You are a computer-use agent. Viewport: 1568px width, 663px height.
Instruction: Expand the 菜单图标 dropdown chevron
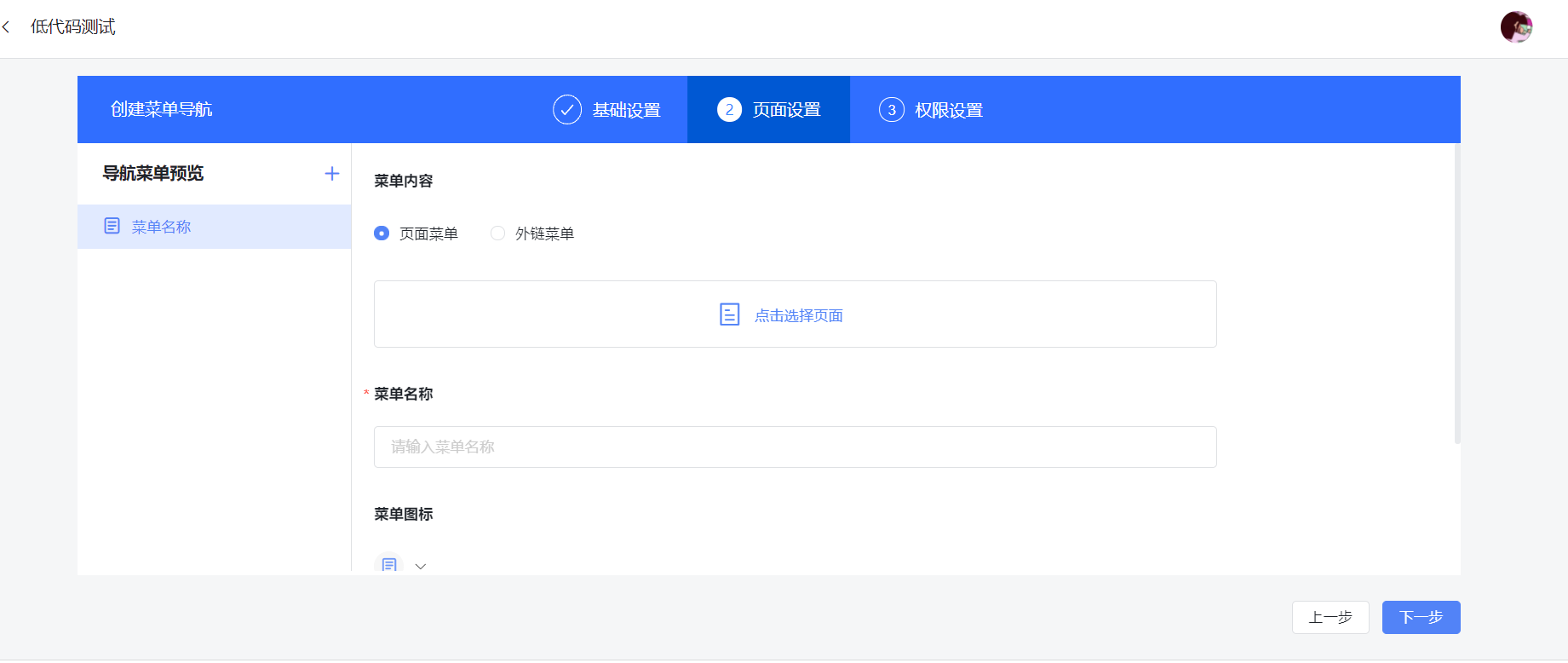(421, 566)
